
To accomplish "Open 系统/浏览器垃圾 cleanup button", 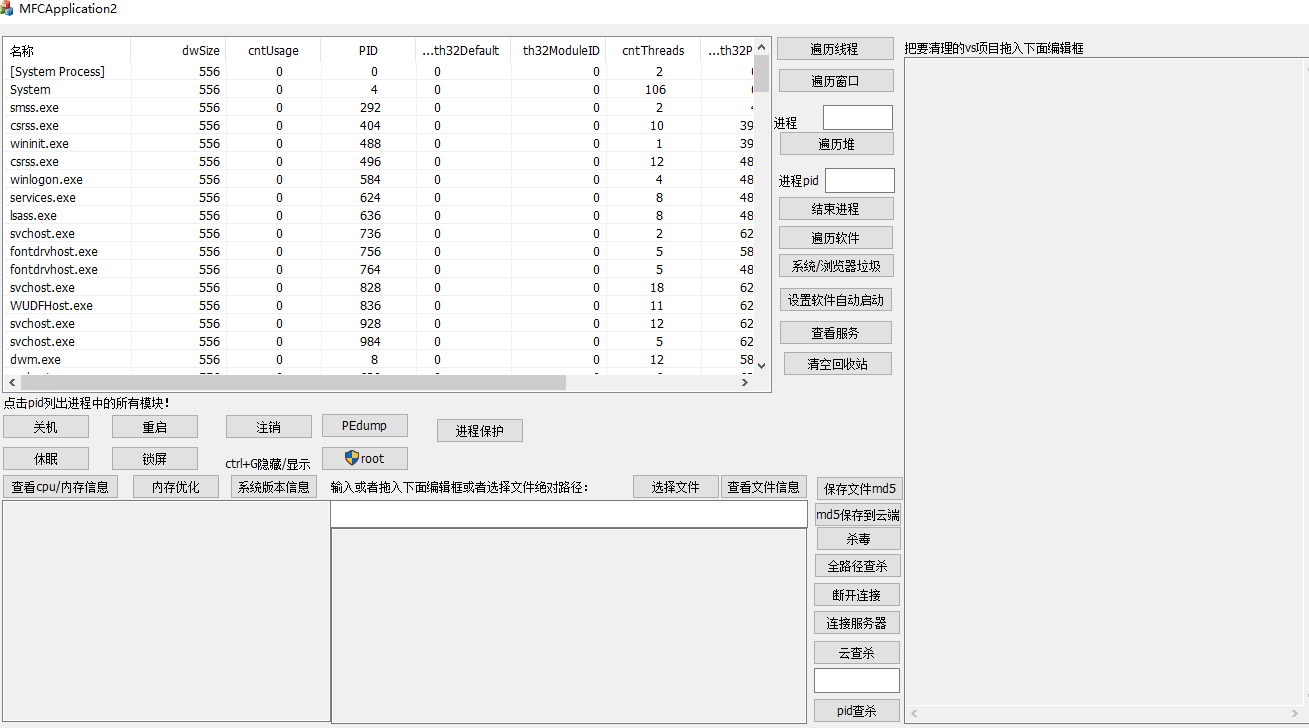I will click(836, 266).
